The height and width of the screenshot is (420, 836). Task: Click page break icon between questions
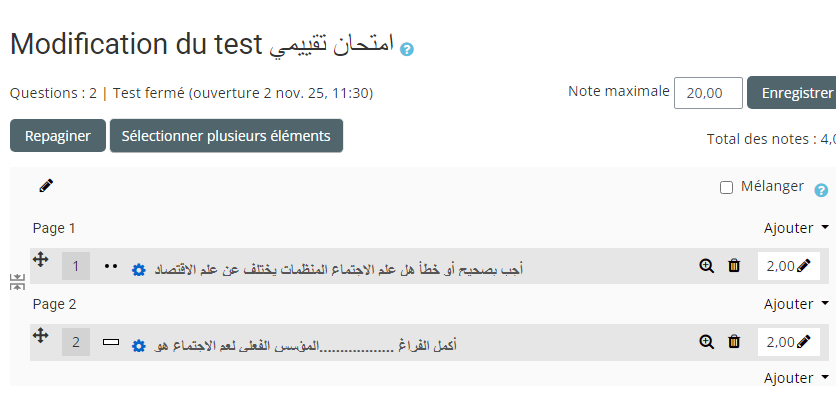tap(18, 282)
